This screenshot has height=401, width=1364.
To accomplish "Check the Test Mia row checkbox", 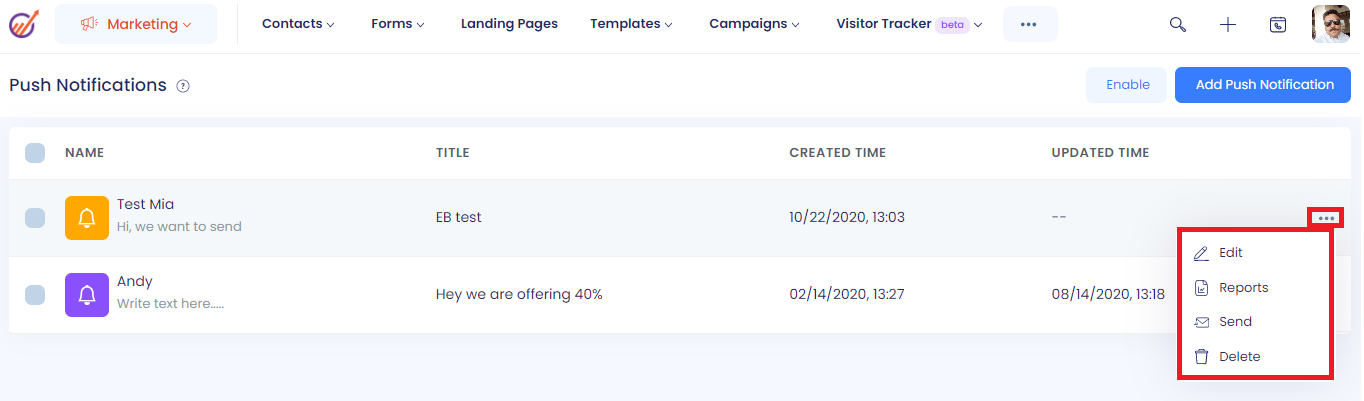I will point(35,217).
